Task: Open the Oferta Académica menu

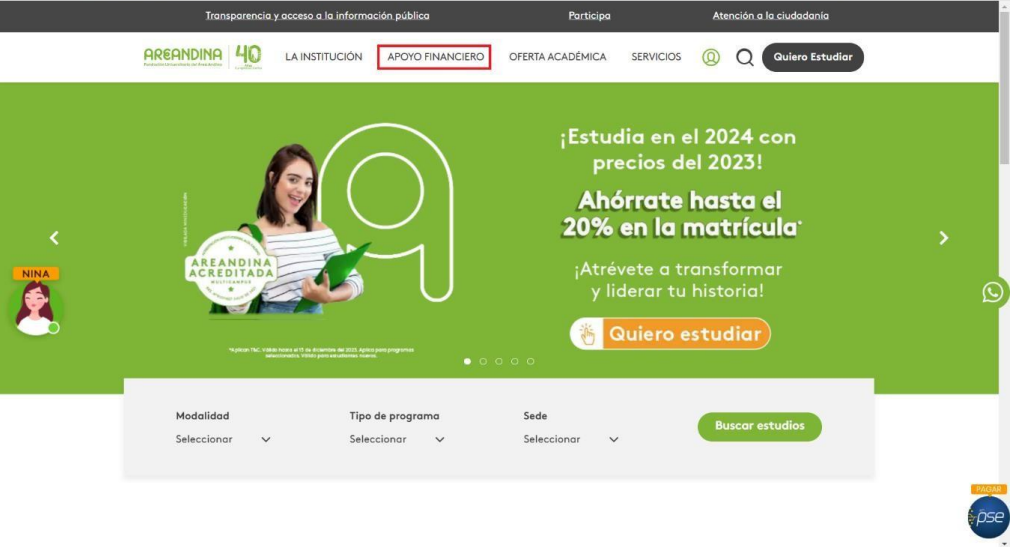Action: (x=557, y=57)
